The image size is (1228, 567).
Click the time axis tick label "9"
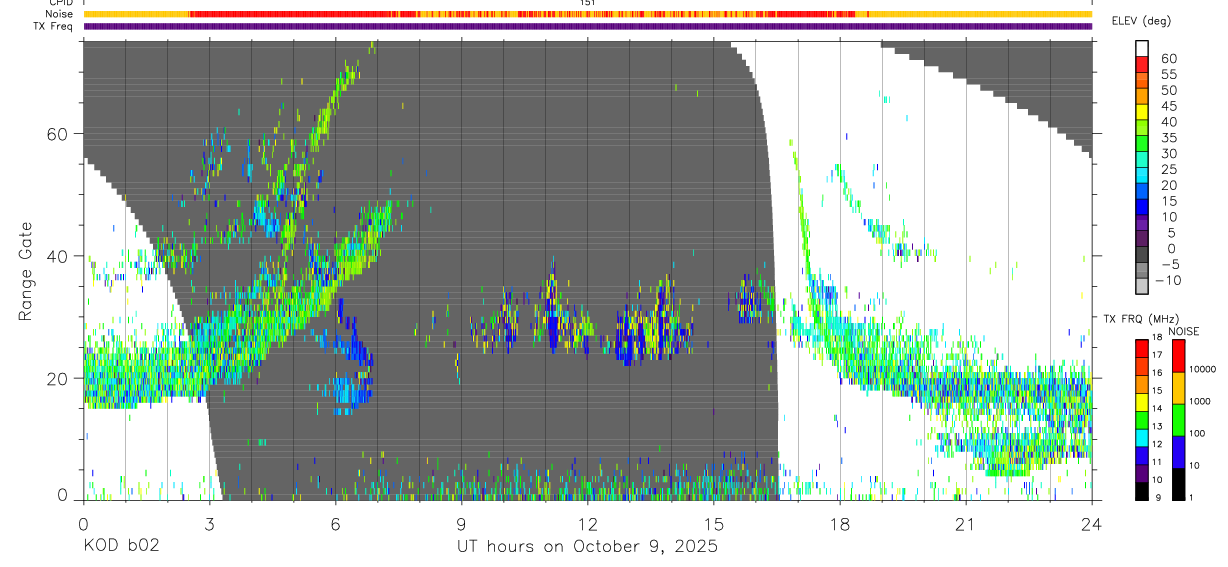pyautogui.click(x=461, y=523)
